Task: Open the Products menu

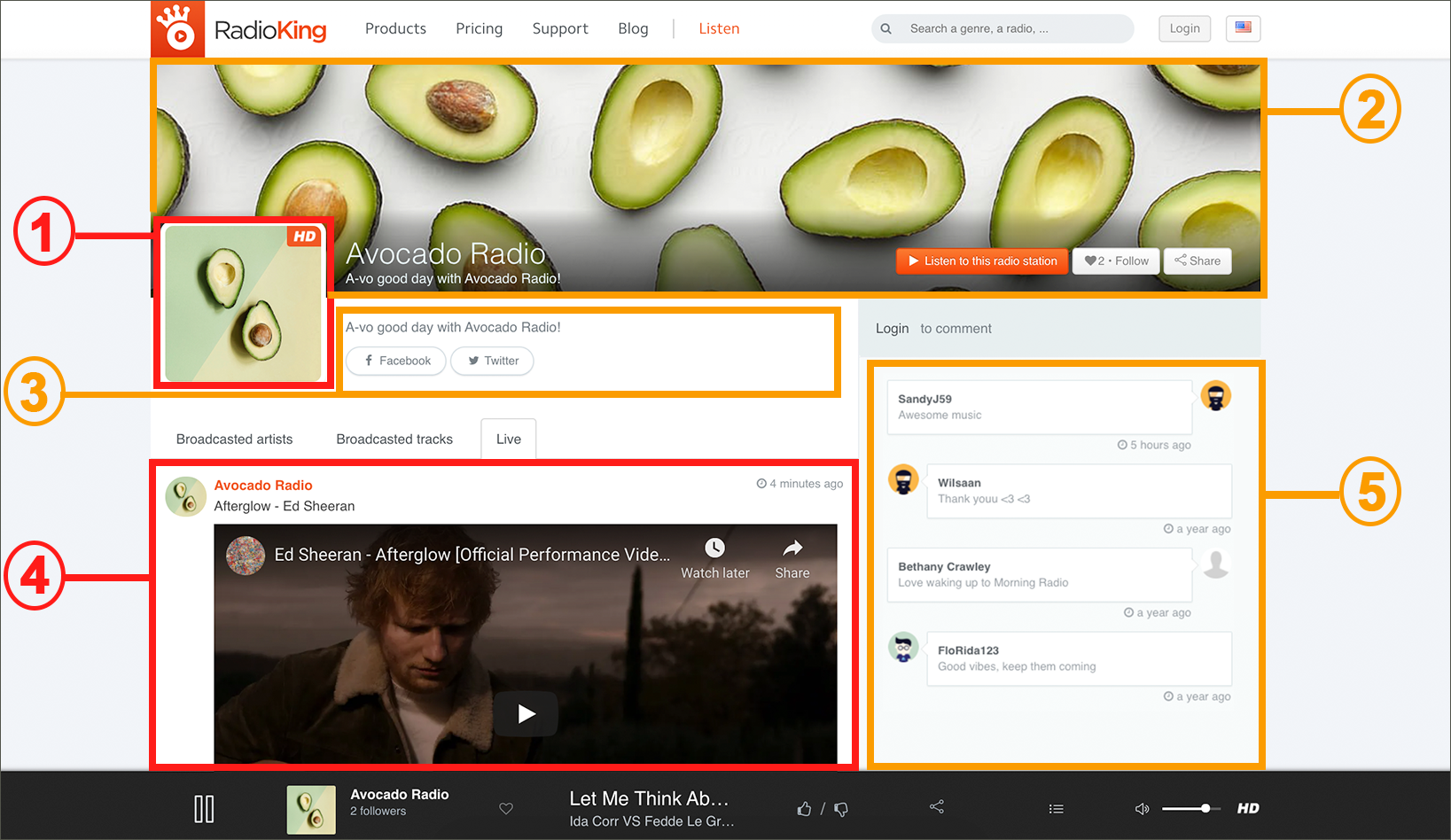Action: (x=395, y=28)
